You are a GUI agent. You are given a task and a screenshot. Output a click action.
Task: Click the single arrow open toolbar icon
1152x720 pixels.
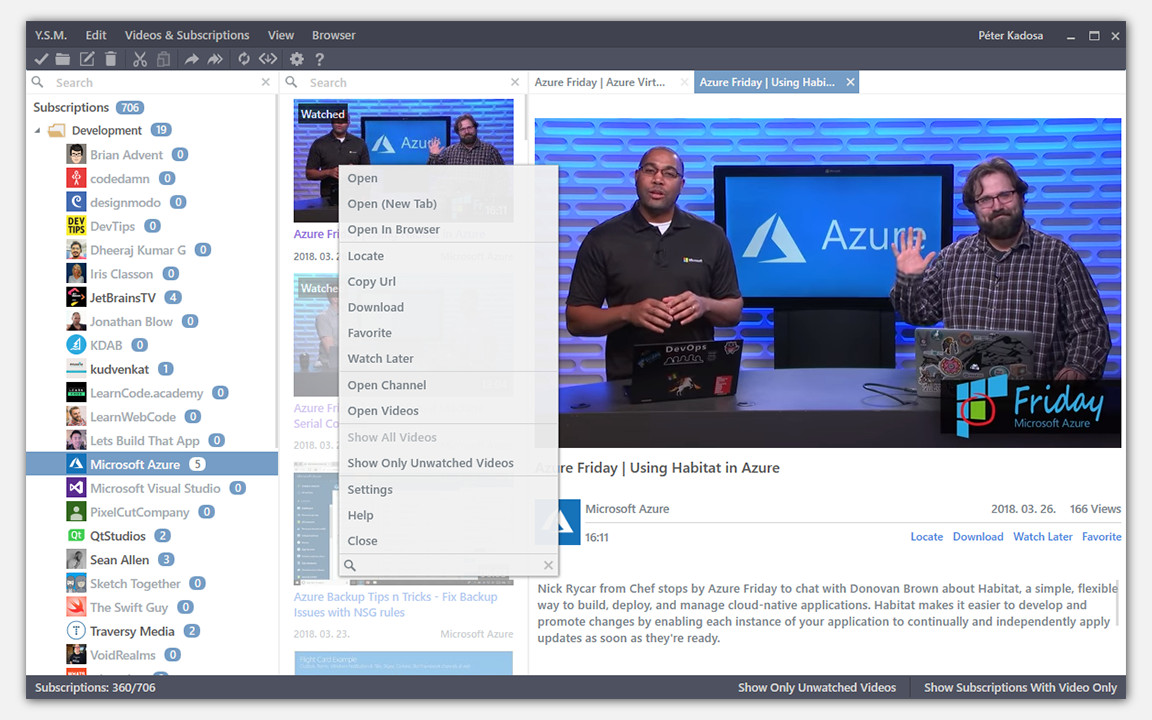(191, 59)
